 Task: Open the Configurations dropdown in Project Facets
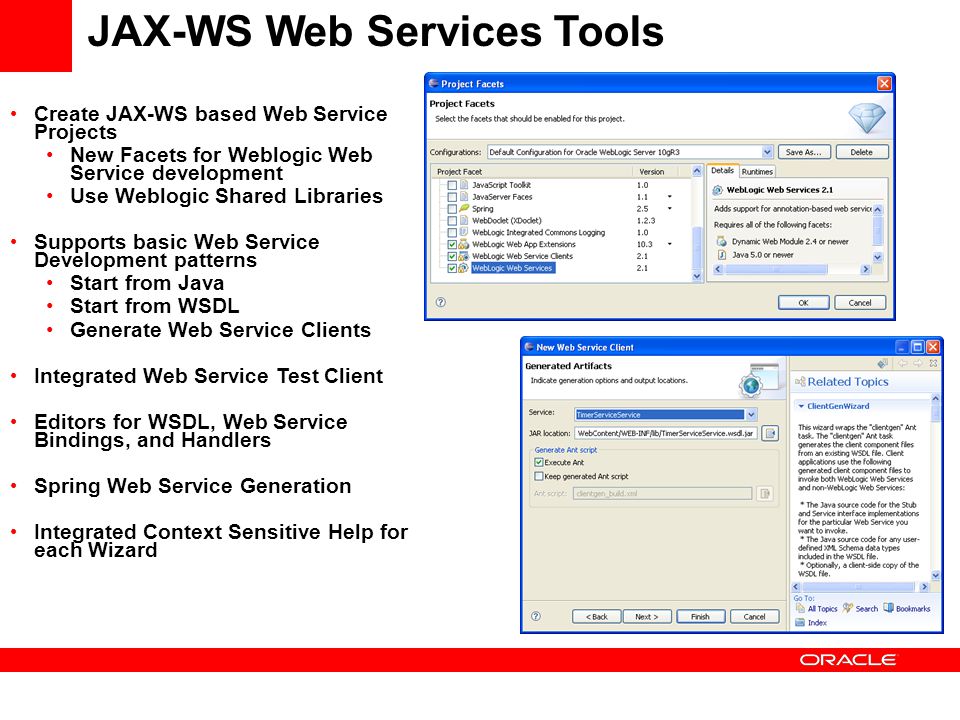point(767,152)
